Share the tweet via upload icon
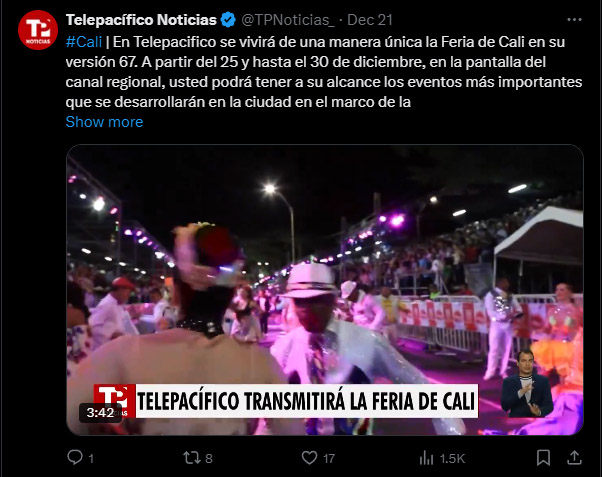 pyautogui.click(x=574, y=457)
